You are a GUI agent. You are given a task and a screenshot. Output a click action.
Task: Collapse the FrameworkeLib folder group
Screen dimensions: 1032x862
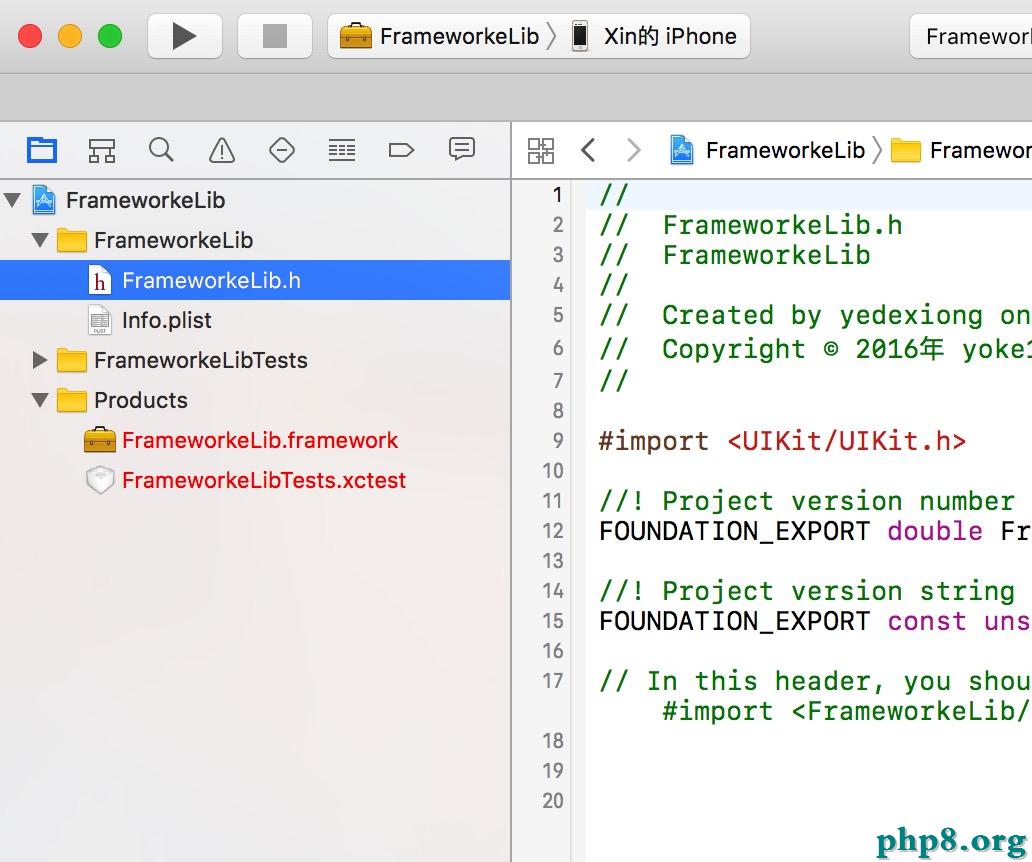click(x=40, y=240)
